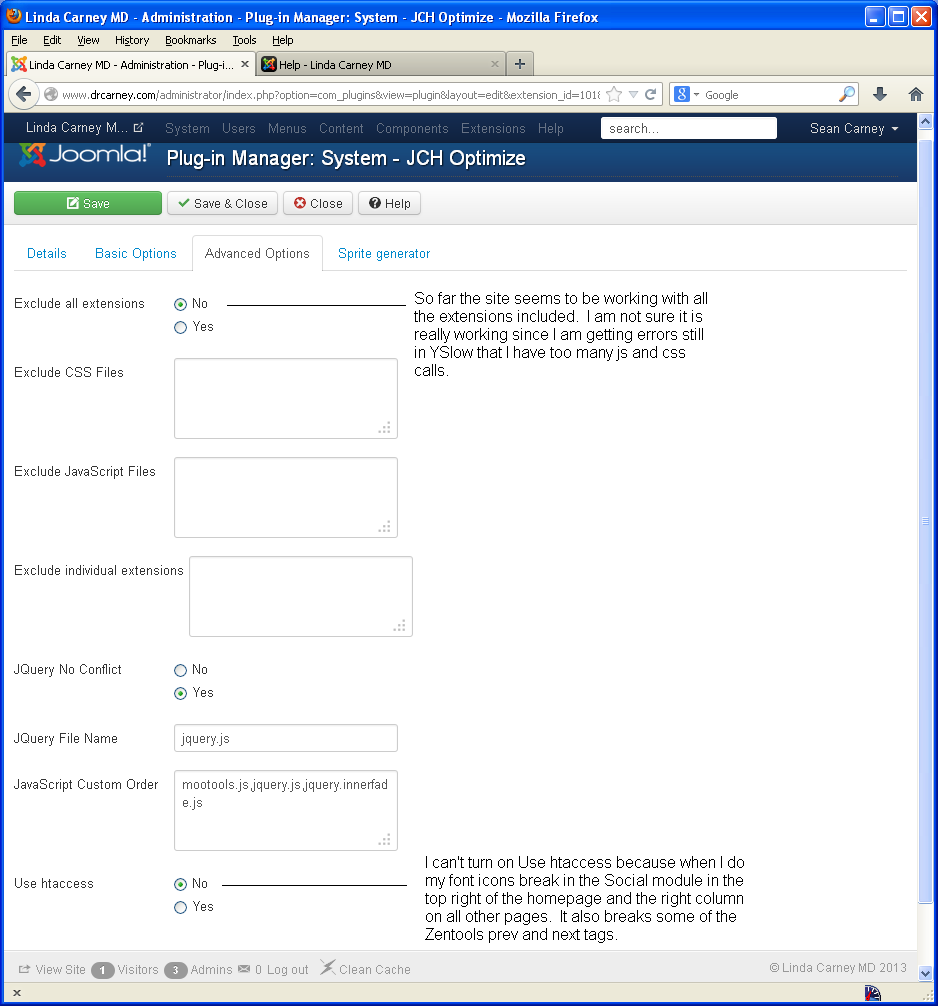Select Yes for JQuery No Conflict
Image resolution: width=938 pixels, height=1006 pixels.
[x=180, y=693]
